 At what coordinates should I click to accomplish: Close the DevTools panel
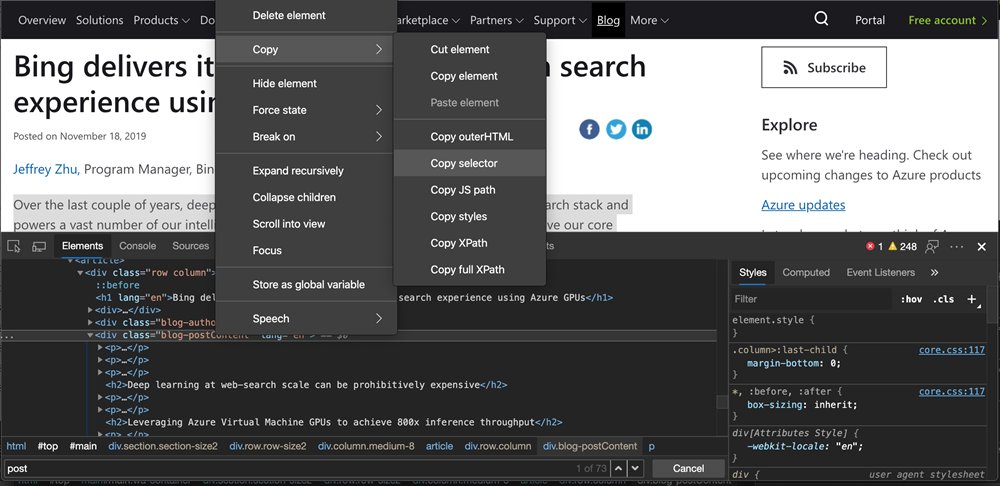(982, 246)
